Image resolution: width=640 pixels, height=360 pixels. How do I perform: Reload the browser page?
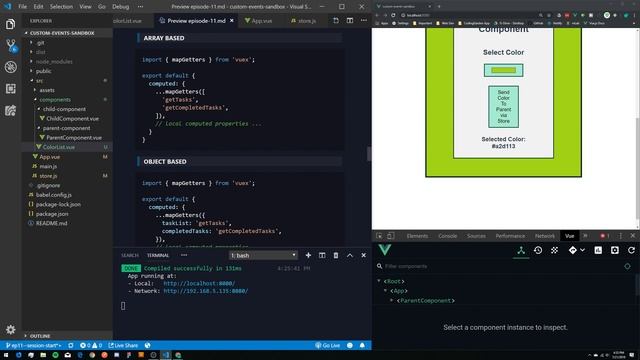393,15
